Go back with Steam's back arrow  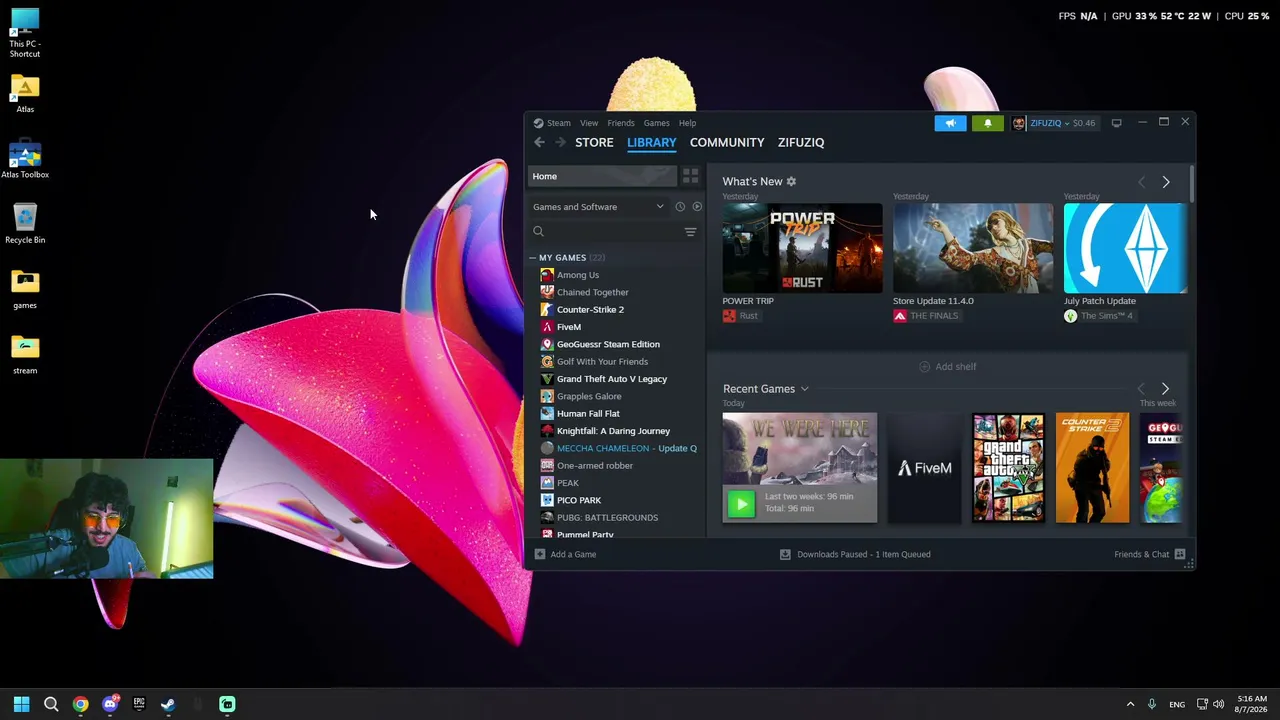[x=539, y=142]
